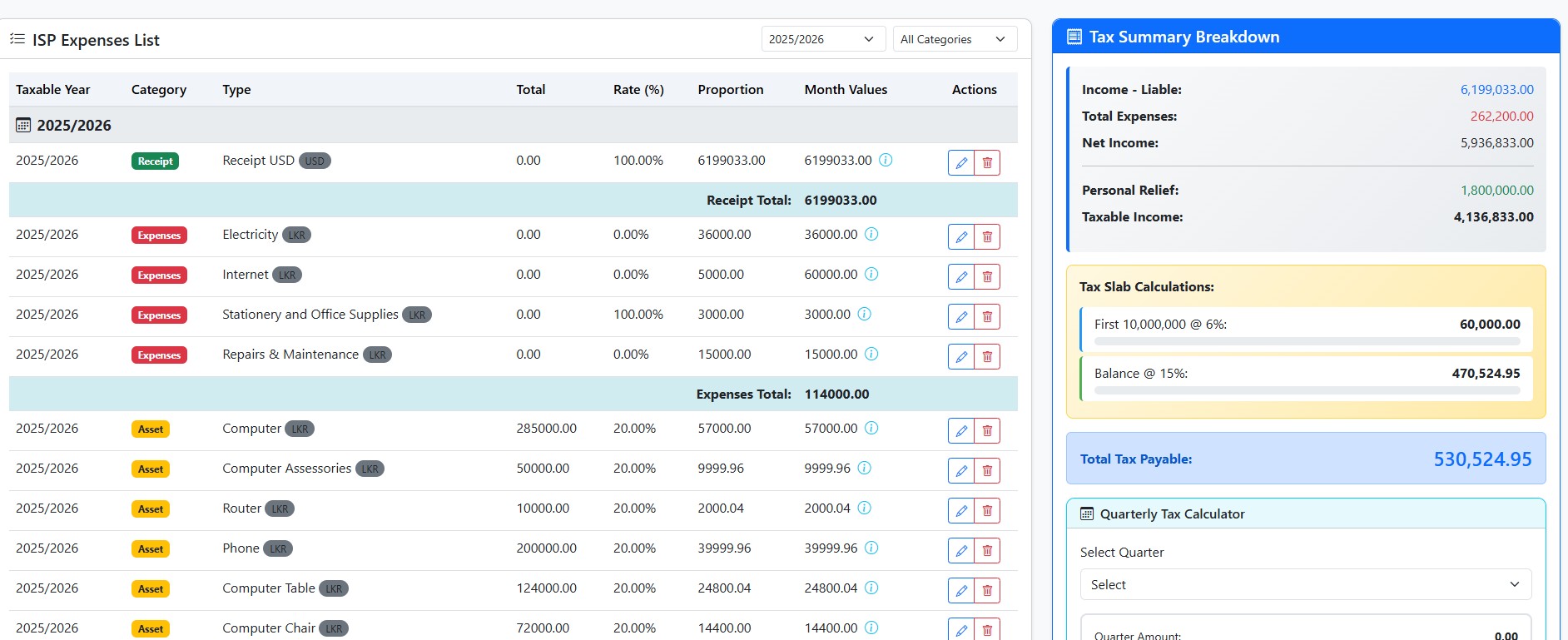The image size is (1568, 640).
Task: Click info icon next to Receipt USD value
Action: (886, 160)
